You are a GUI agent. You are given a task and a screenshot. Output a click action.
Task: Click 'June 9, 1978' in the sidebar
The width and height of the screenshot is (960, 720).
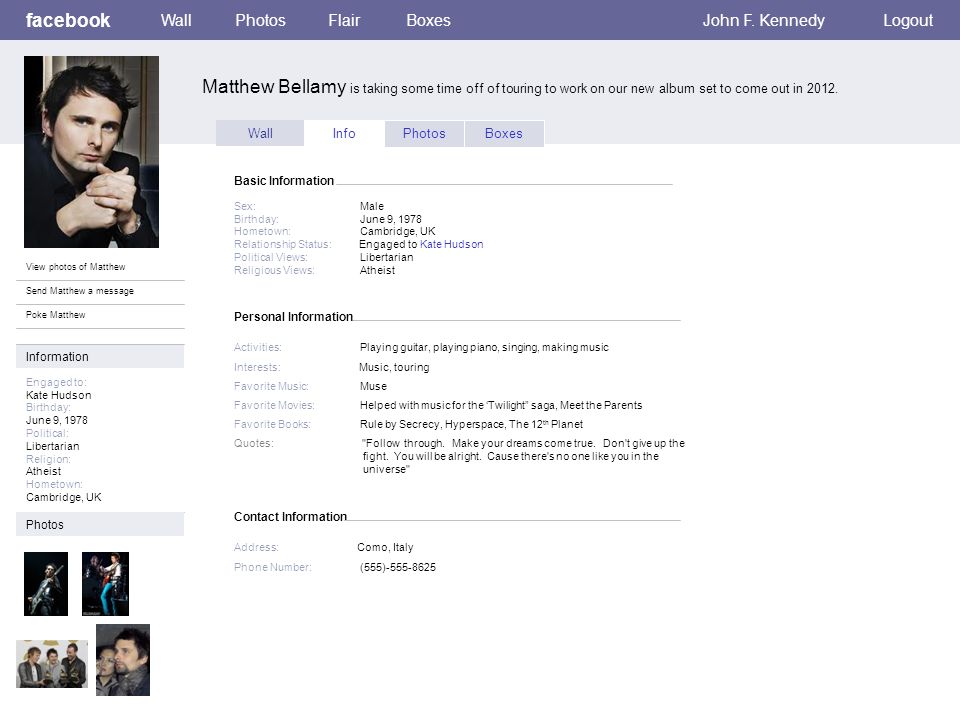click(x=57, y=421)
